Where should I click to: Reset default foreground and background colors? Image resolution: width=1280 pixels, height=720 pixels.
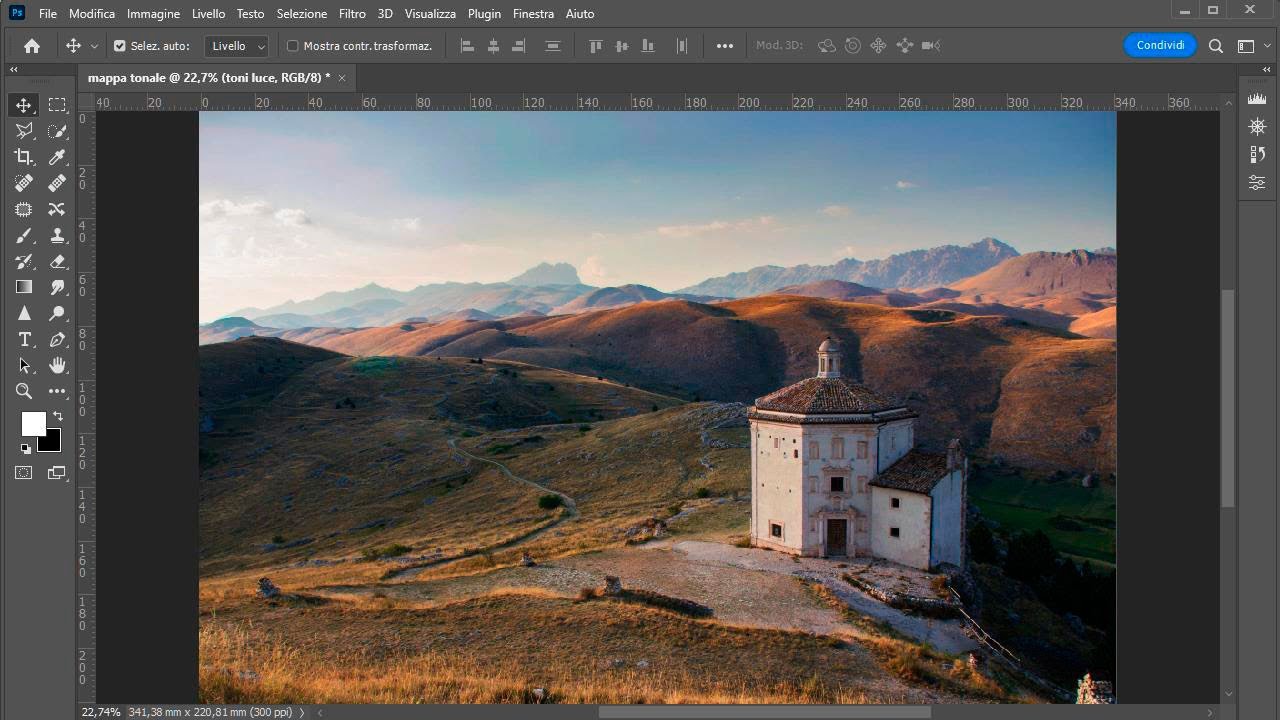[x=26, y=449]
